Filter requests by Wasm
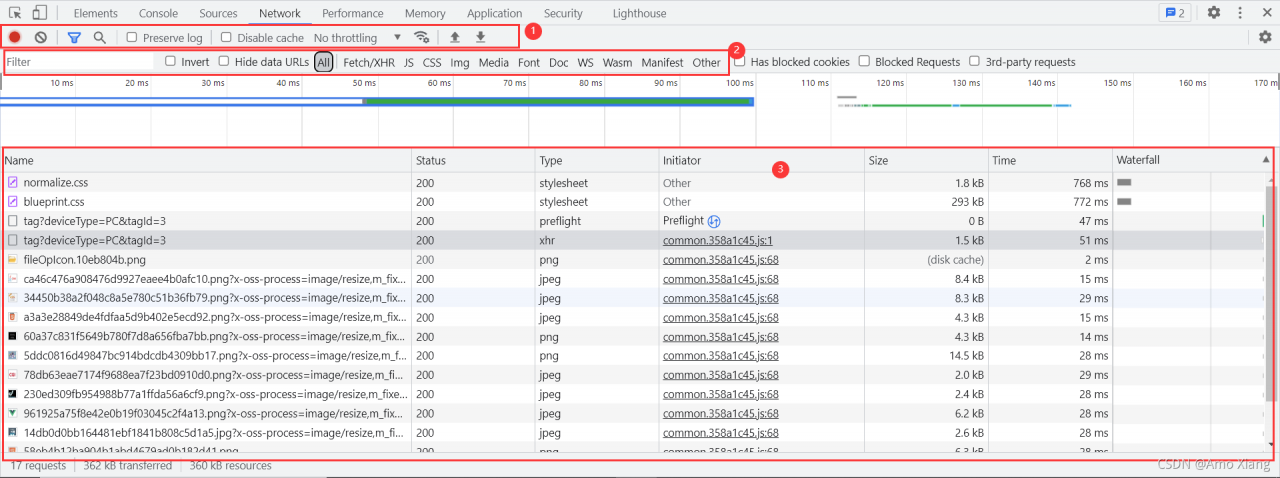Screen dimensions: 1280x478 click(x=617, y=62)
